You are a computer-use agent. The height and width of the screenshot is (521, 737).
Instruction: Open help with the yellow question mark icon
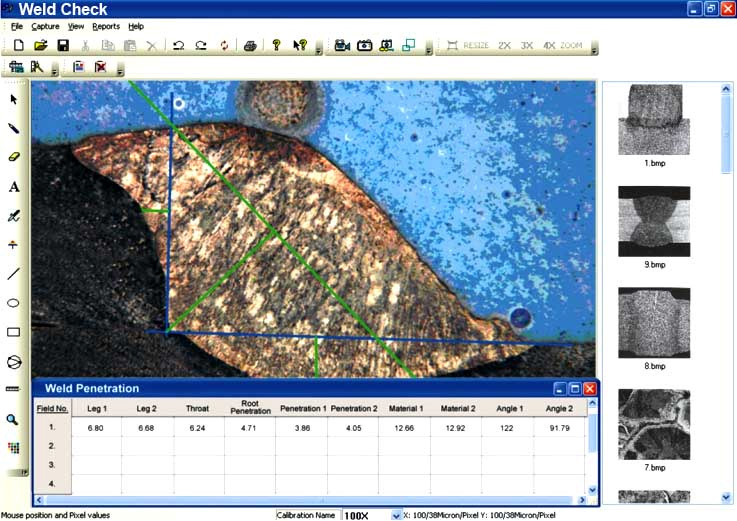(276, 45)
